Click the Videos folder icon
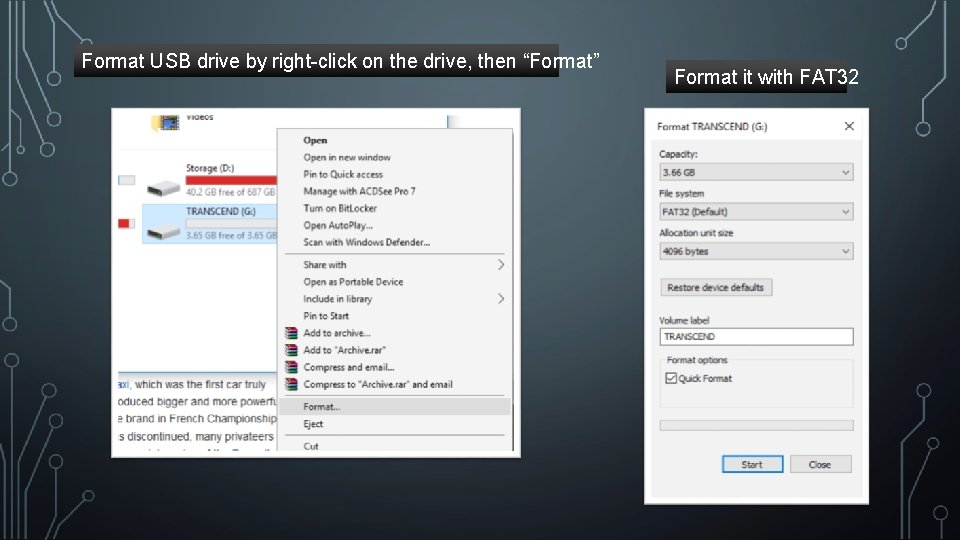Viewport: 960px width, 540px height. coord(165,122)
